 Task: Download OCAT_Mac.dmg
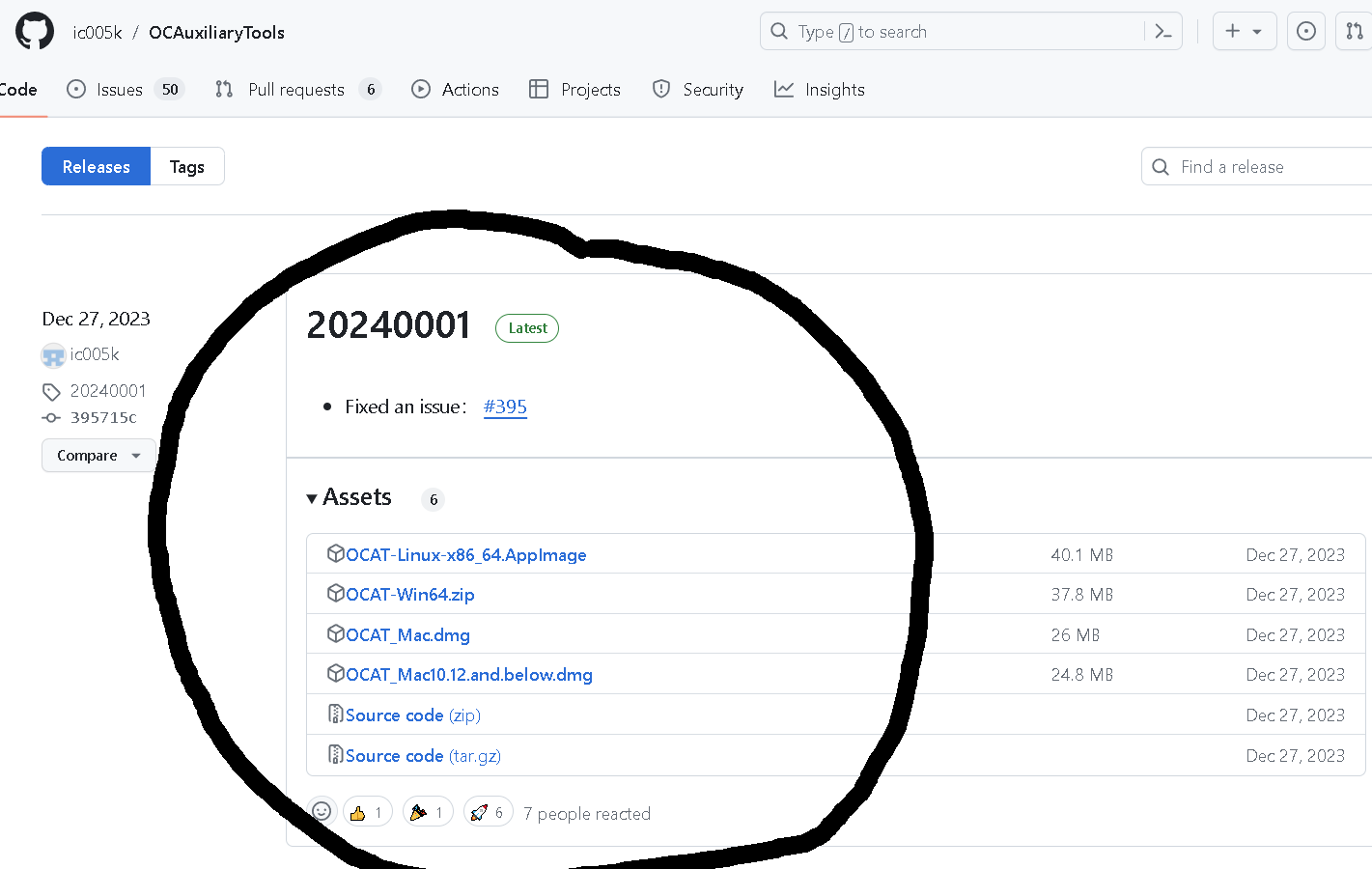[x=407, y=635]
